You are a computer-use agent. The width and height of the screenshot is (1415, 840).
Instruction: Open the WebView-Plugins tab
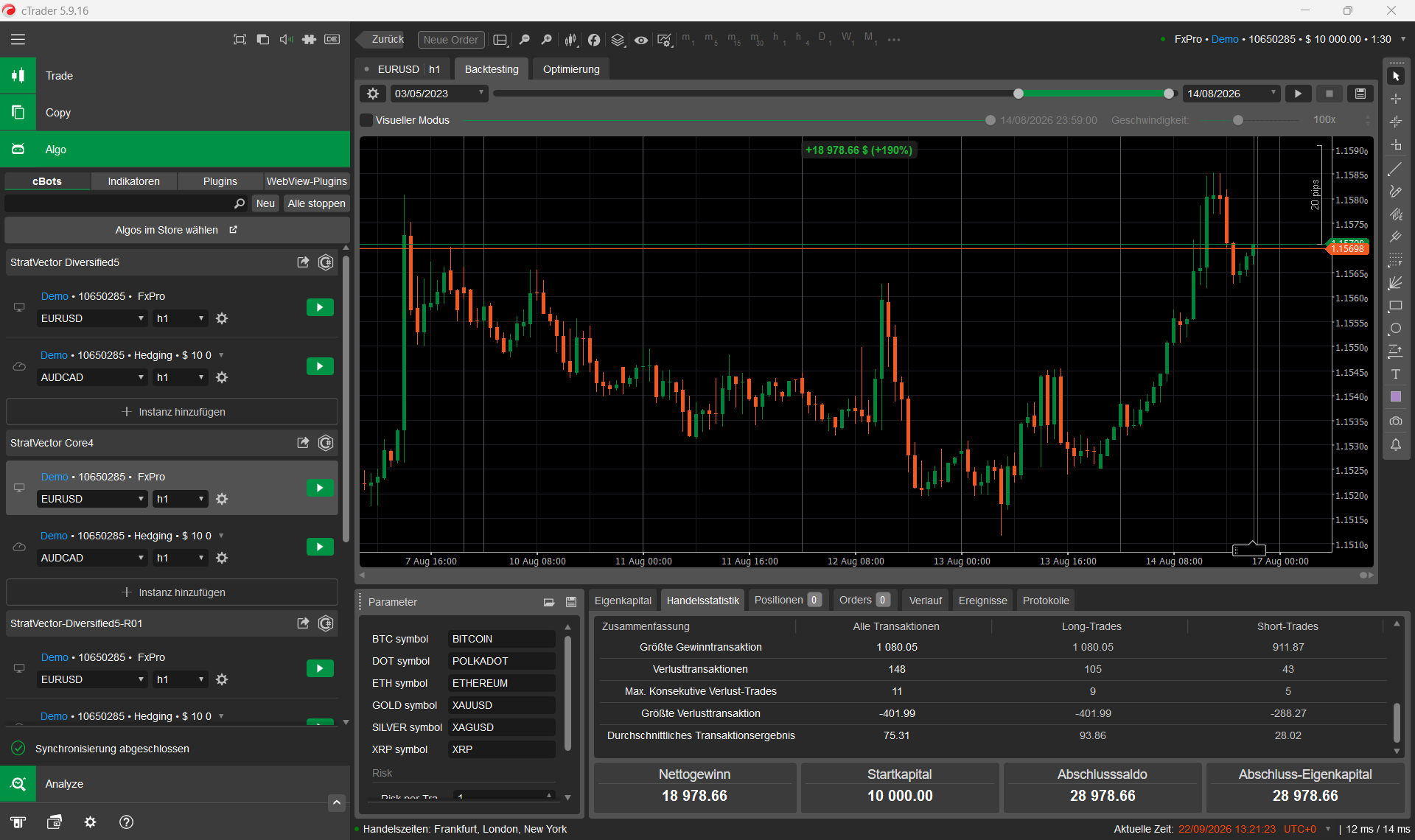(x=307, y=181)
